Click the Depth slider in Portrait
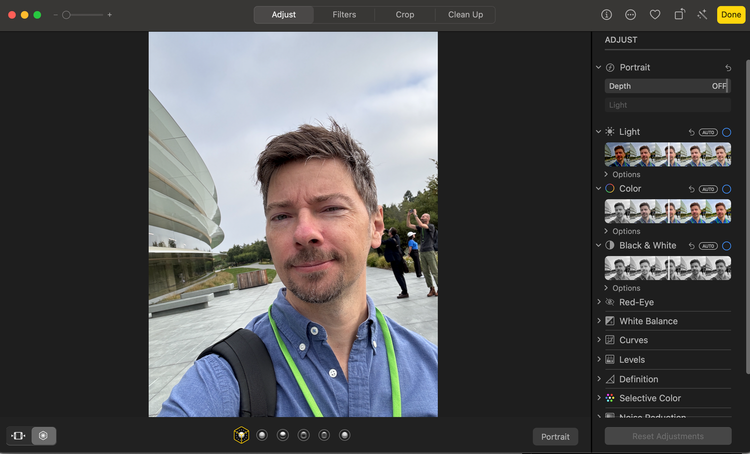The width and height of the screenshot is (750, 454). (x=667, y=86)
